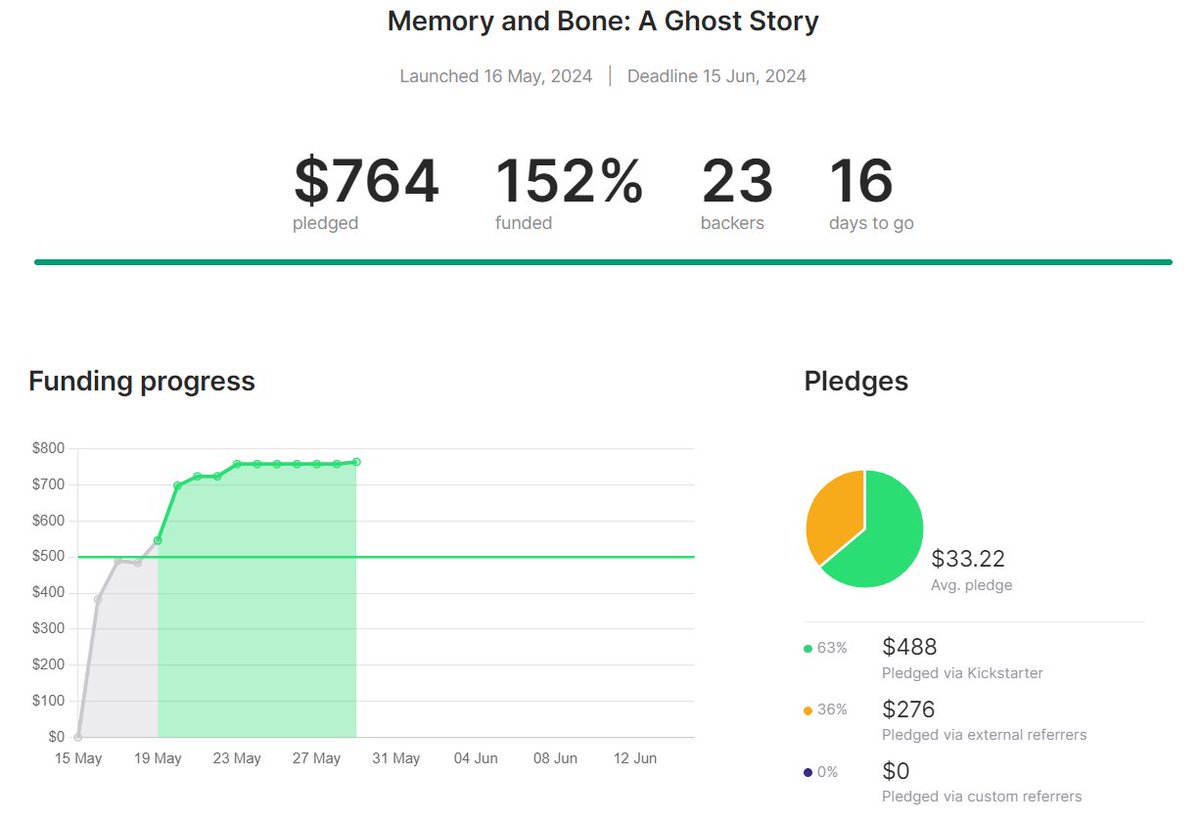Image resolution: width=1200 pixels, height=822 pixels.
Task: Click the $0 Pledged via custom referrers amount
Action: coord(896,771)
